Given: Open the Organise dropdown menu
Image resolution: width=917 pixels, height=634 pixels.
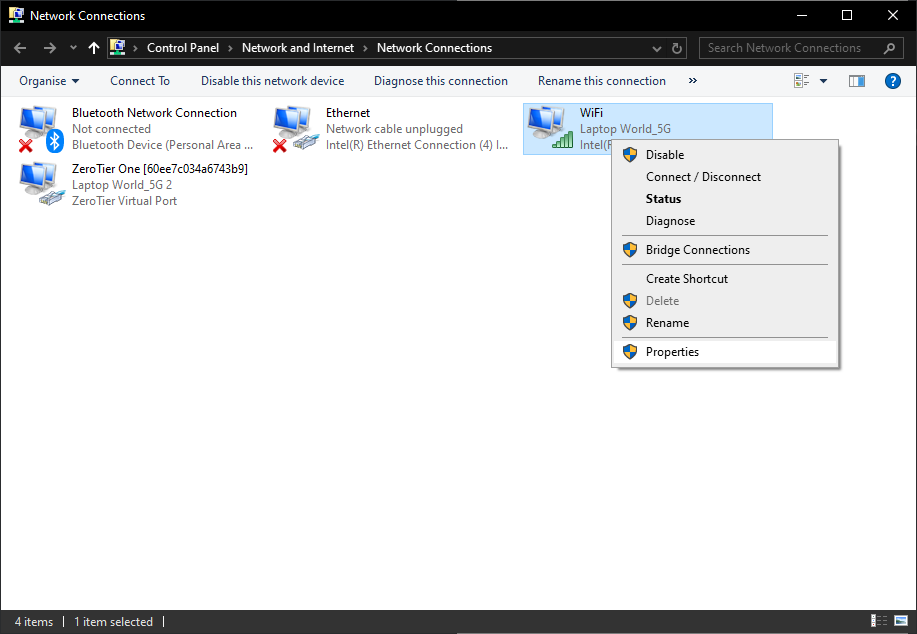Looking at the screenshot, I should coord(49,81).
